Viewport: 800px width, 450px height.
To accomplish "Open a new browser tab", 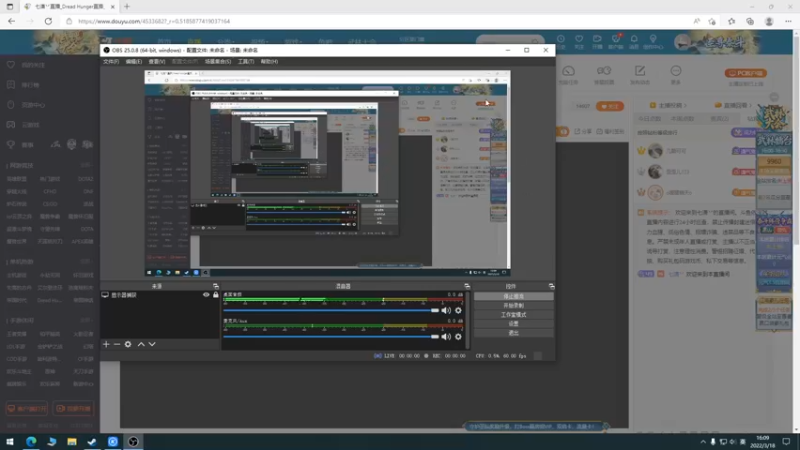I will coord(127,7).
